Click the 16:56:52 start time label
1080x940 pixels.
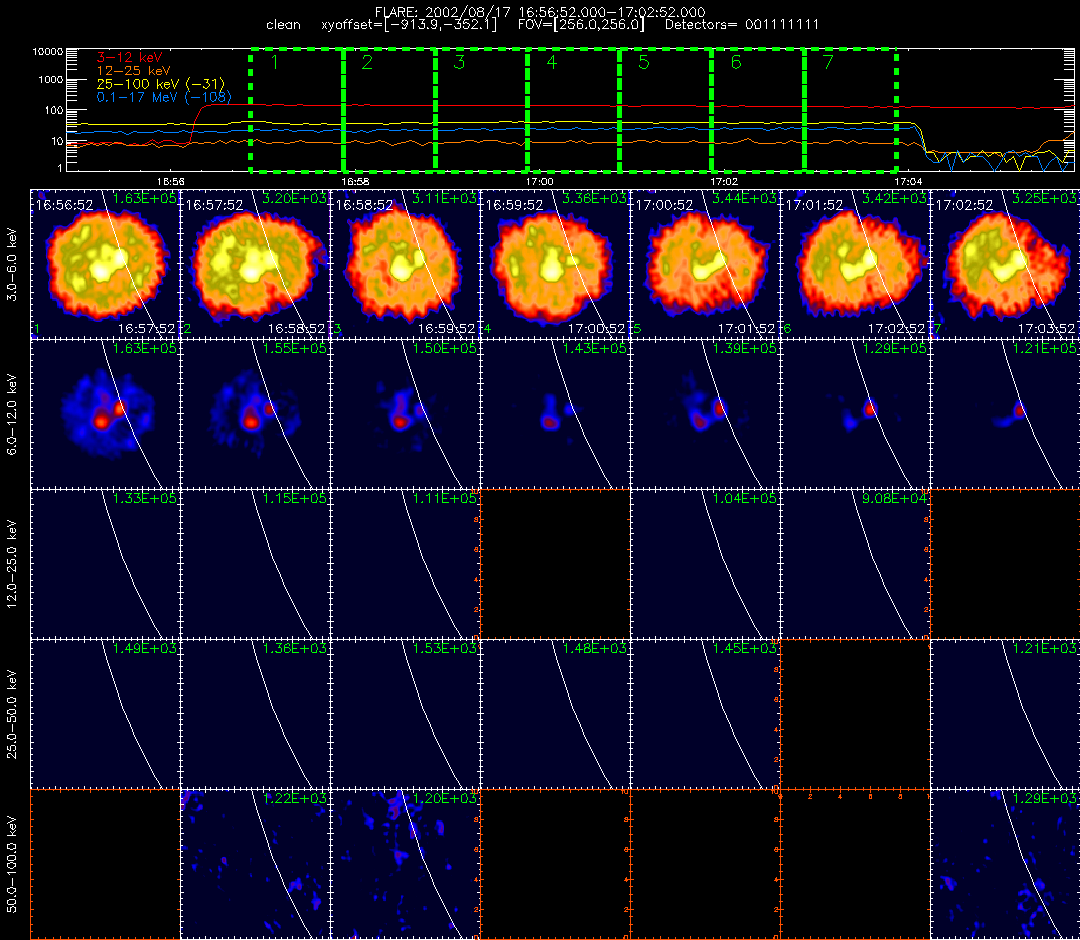[65, 205]
